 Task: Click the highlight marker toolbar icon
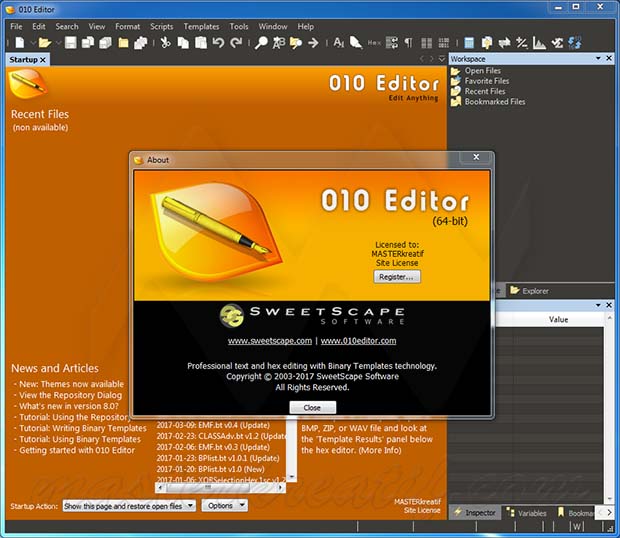pyautogui.click(x=356, y=42)
